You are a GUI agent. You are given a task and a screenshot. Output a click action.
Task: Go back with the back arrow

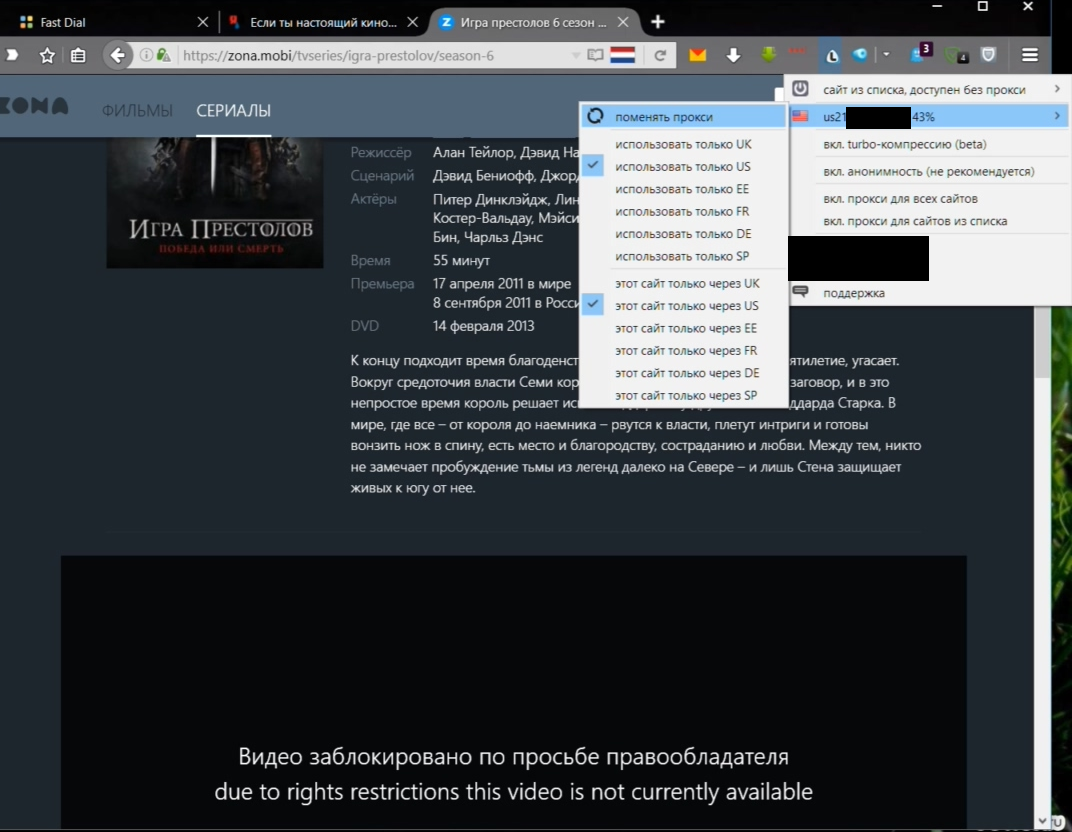pos(118,55)
